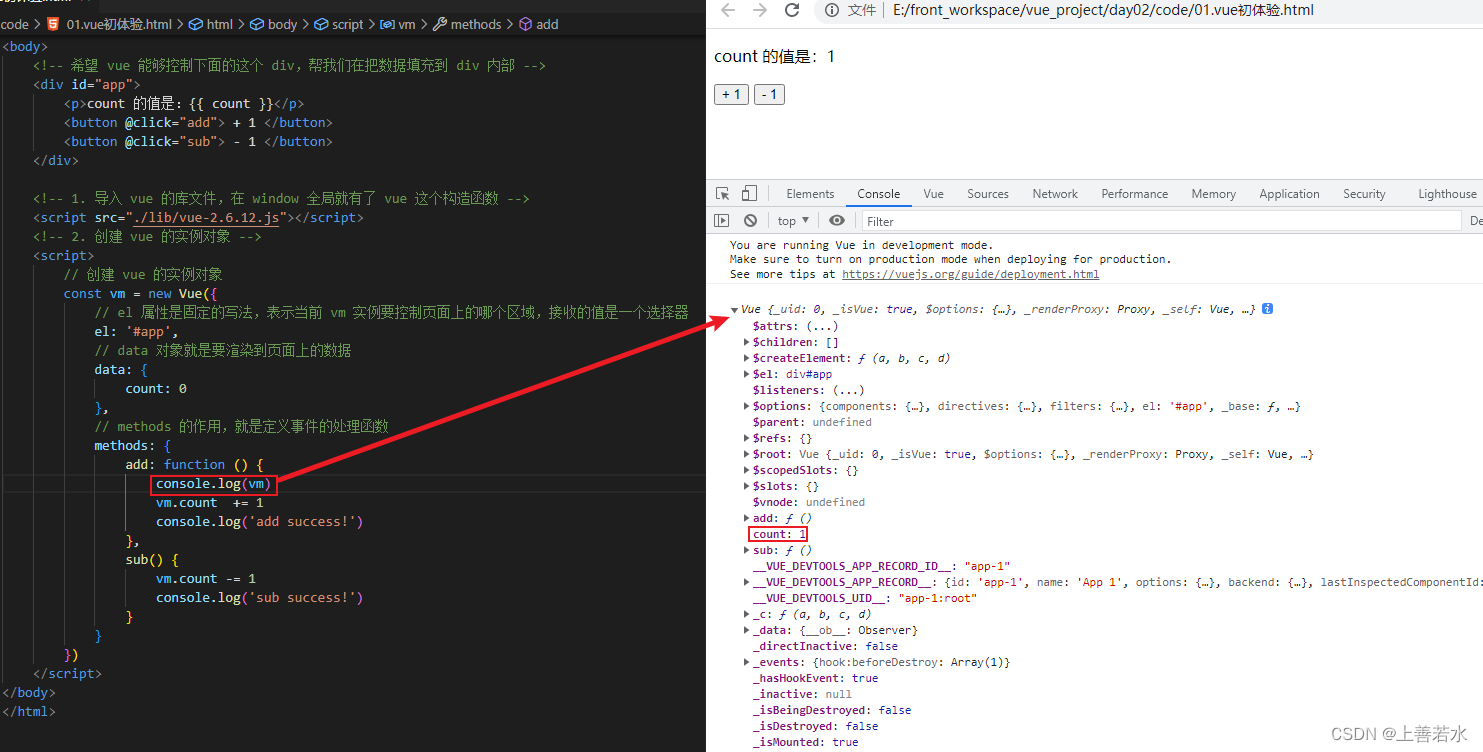
Task: Open the Application tab
Action: (x=1289, y=194)
